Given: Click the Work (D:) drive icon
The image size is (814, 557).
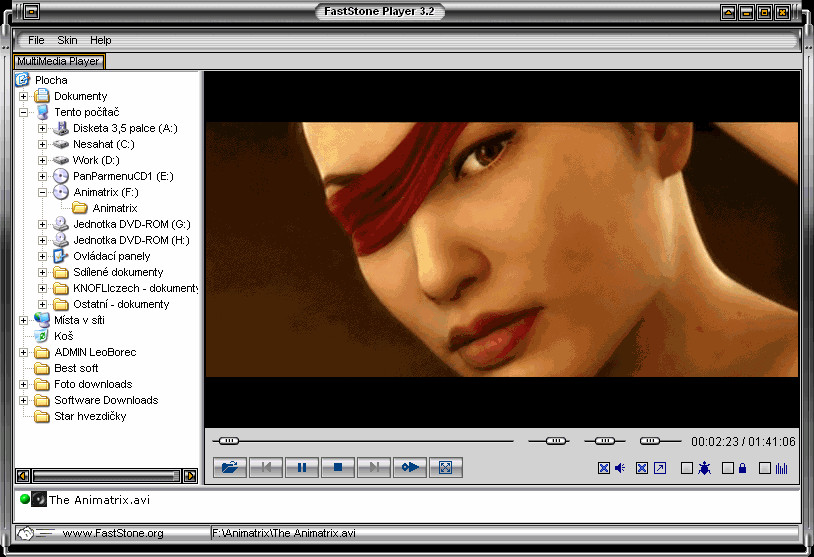Looking at the screenshot, I should [61, 160].
